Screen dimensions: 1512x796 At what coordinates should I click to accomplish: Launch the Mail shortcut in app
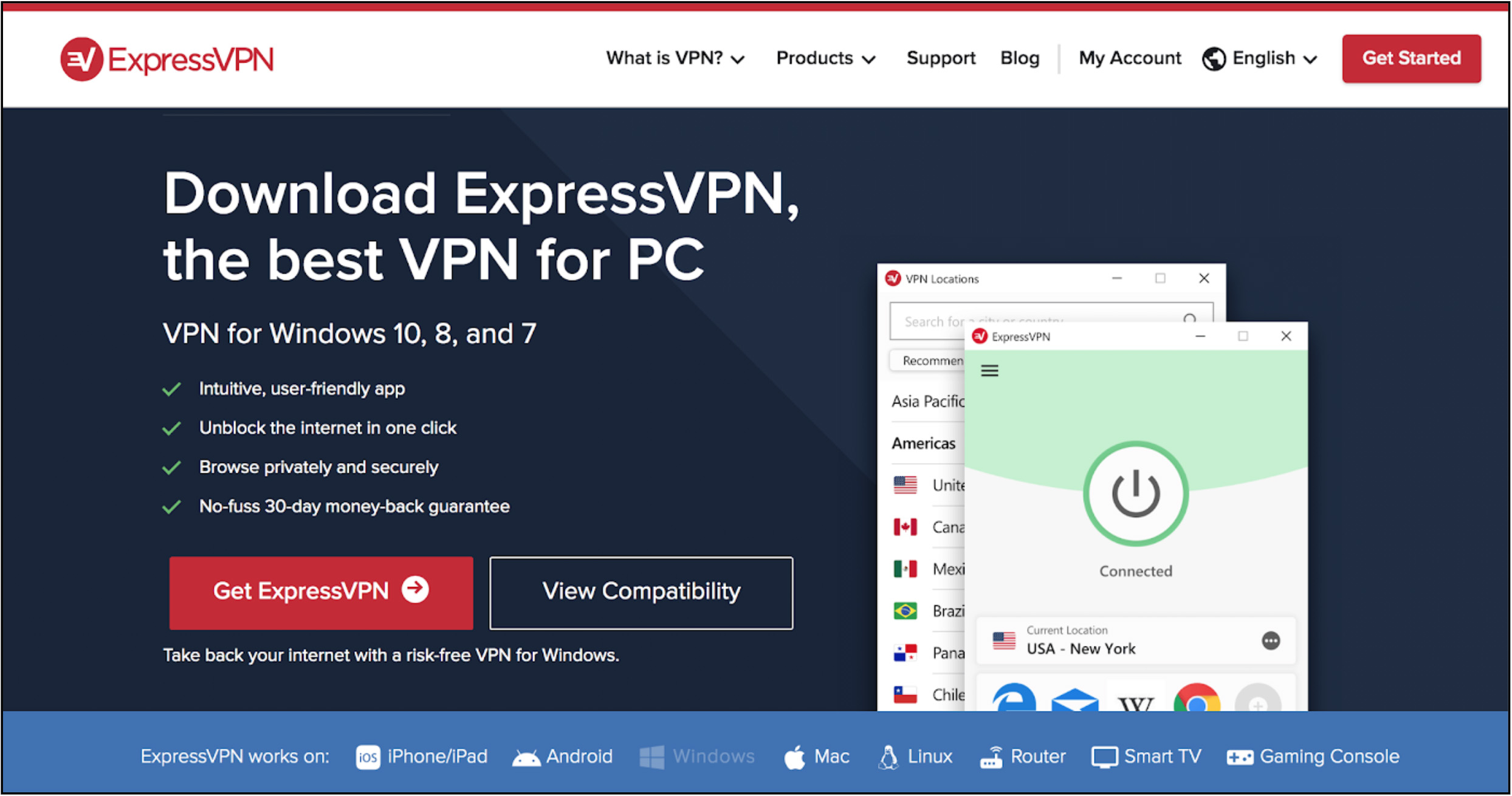[x=1074, y=700]
